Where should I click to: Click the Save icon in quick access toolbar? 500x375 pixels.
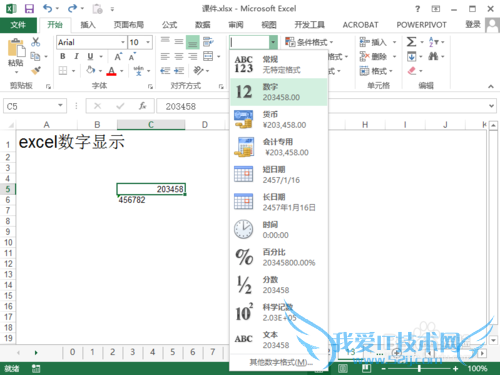click(29, 9)
